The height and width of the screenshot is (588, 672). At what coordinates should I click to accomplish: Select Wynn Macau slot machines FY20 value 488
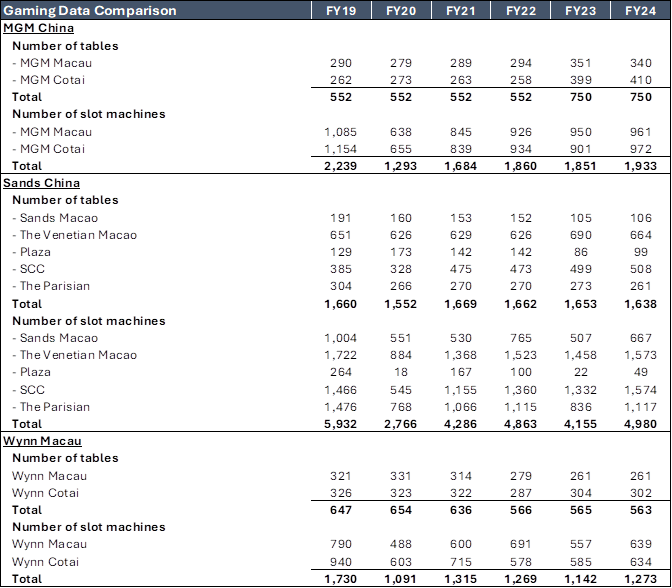[x=401, y=544]
